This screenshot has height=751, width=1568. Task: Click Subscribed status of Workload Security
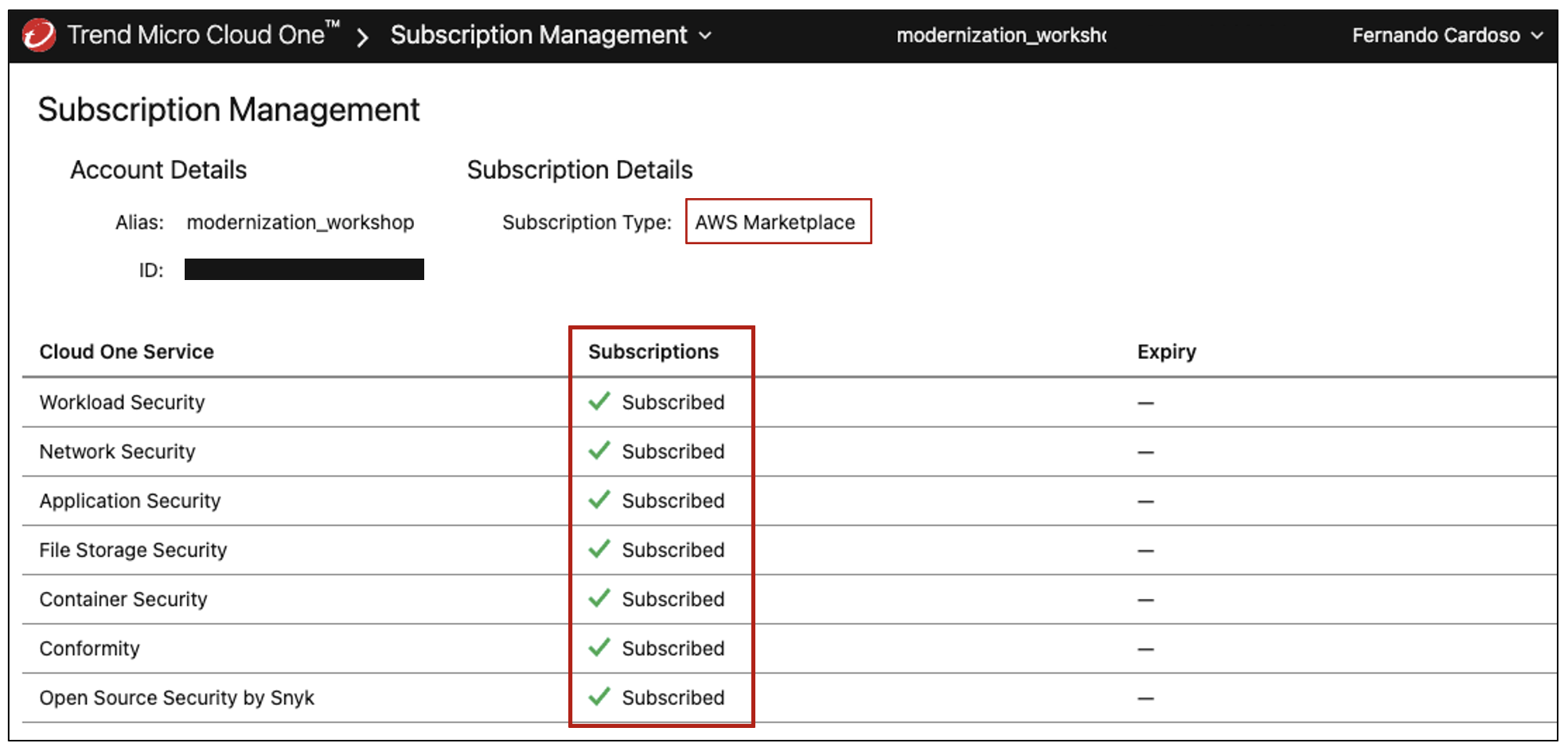(x=673, y=403)
